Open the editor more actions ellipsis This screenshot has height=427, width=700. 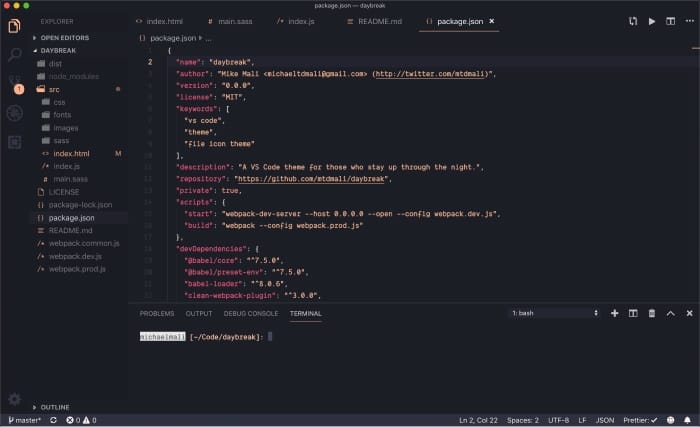pos(689,21)
